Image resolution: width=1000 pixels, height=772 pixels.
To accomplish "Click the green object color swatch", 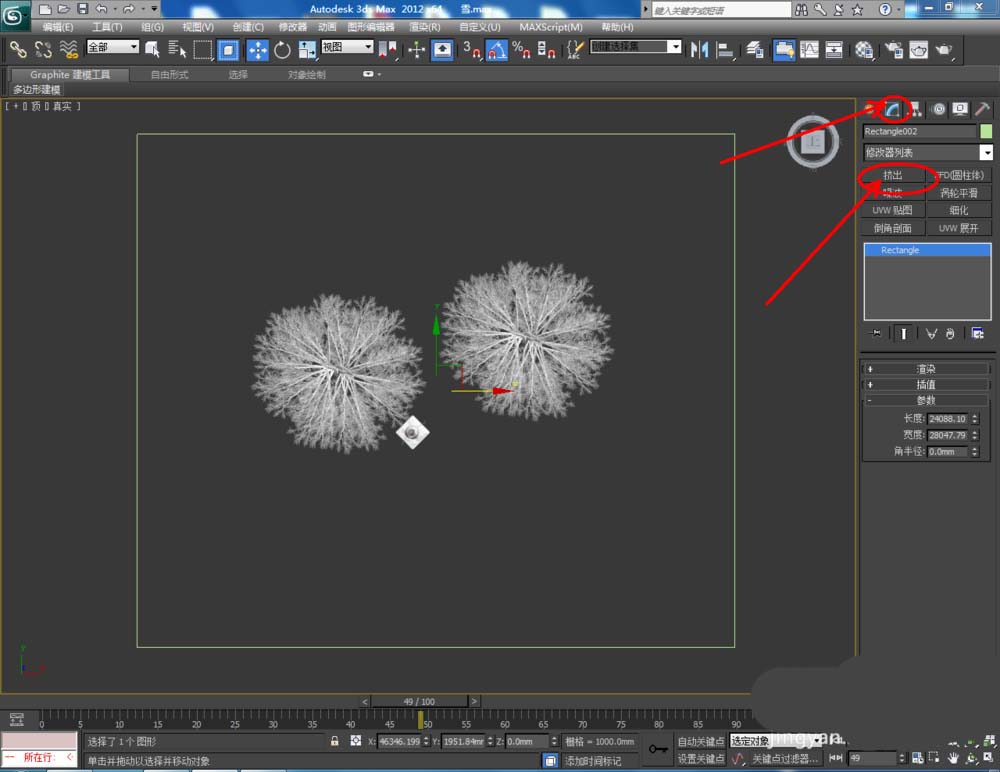I will [x=986, y=131].
